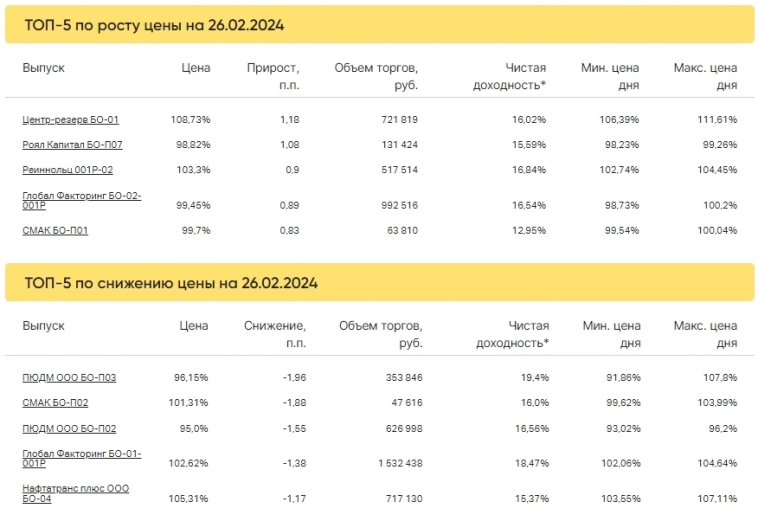Click the Нафтатранс плюс ООО БО-04 link
758x515 pixels.
[x=75, y=492]
